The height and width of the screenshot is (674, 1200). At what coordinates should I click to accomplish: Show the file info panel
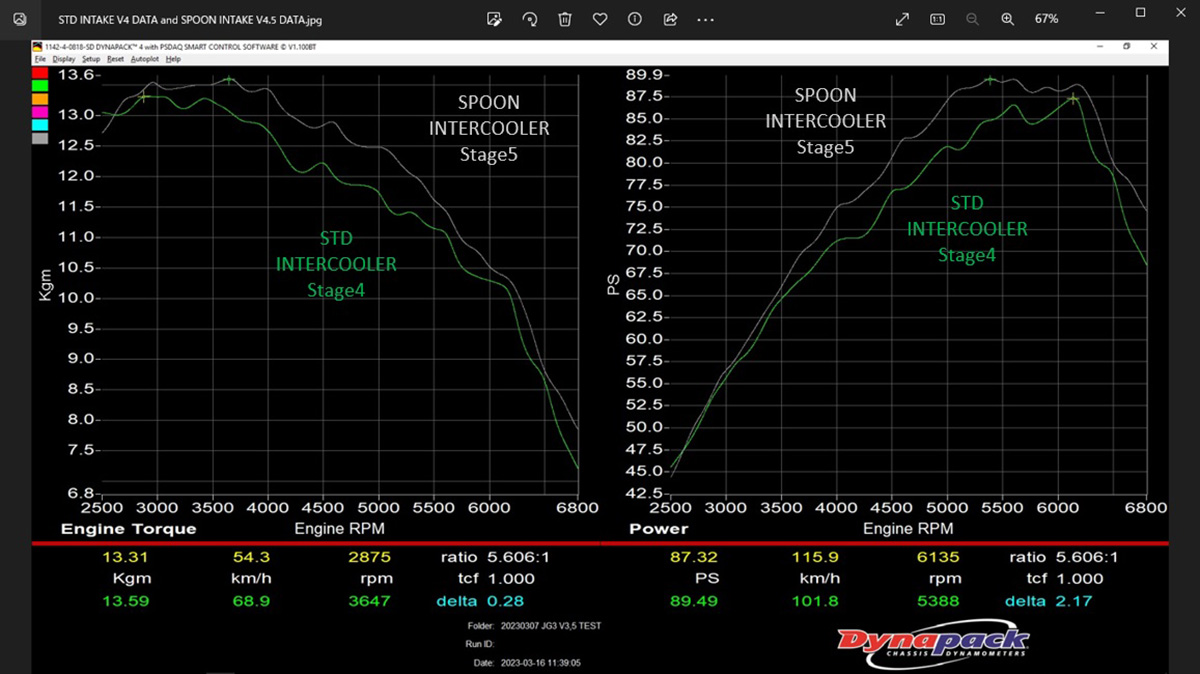click(635, 19)
